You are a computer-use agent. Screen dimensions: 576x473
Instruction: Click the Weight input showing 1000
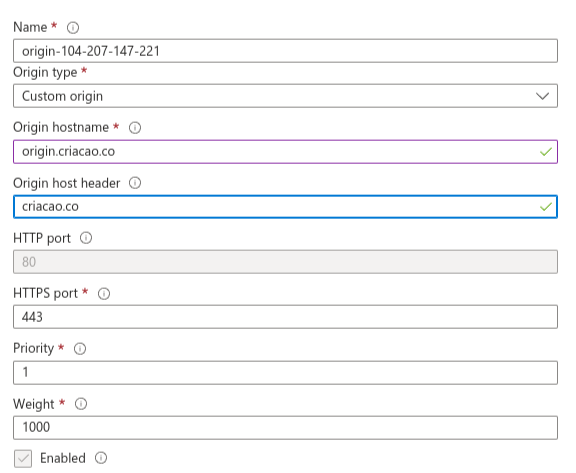[285, 428]
